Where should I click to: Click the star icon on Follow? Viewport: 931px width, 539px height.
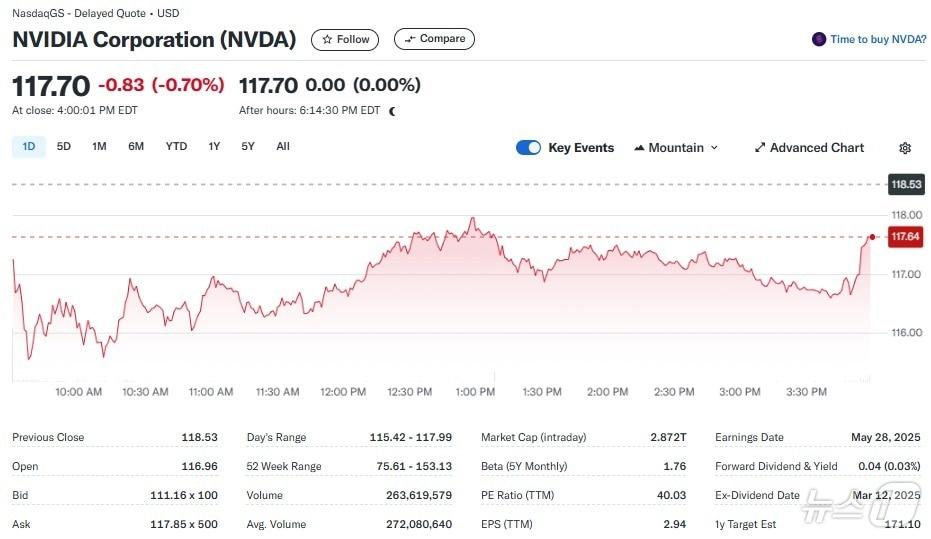coord(327,40)
